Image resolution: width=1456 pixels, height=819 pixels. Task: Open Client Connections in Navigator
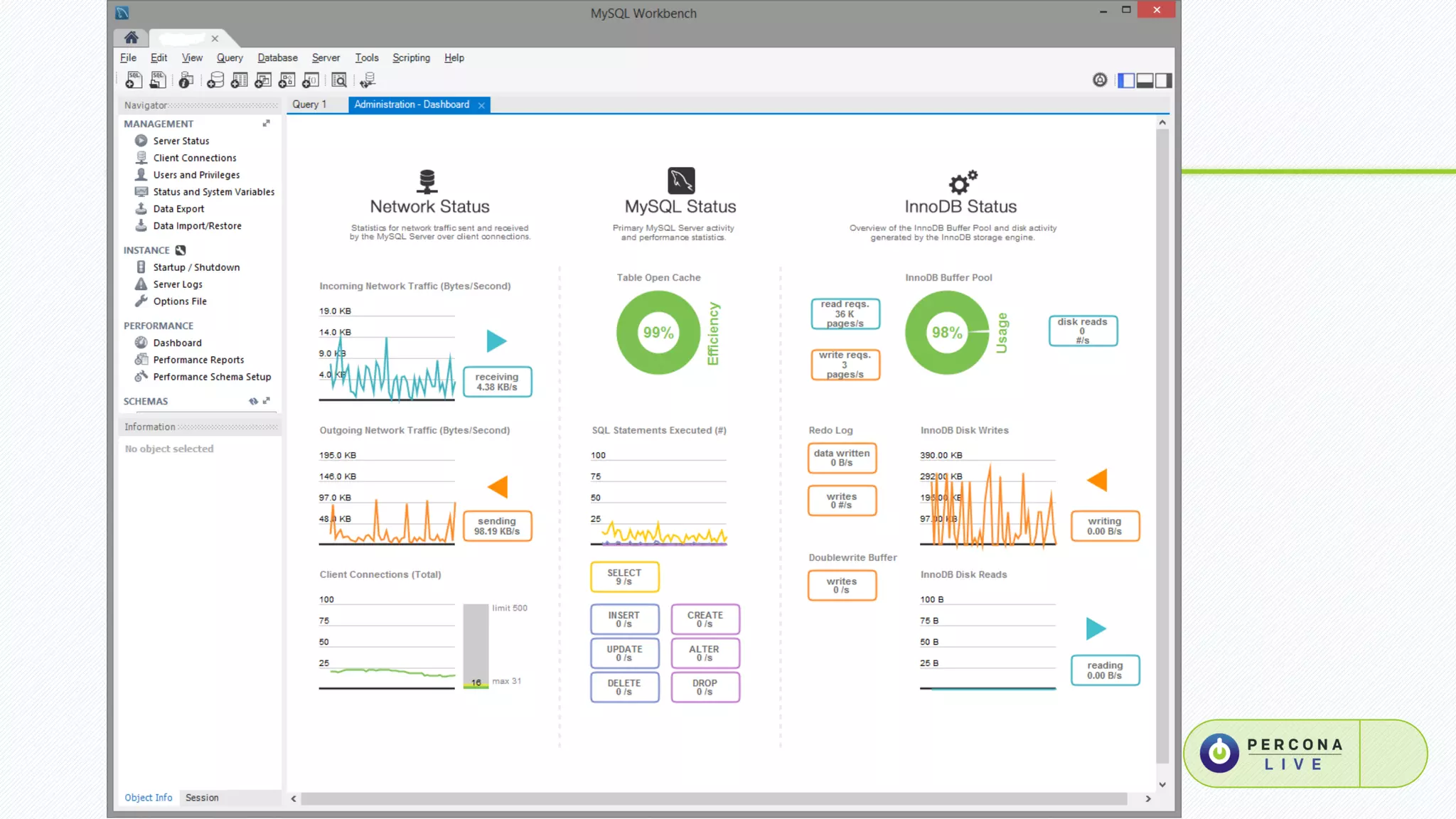194,158
